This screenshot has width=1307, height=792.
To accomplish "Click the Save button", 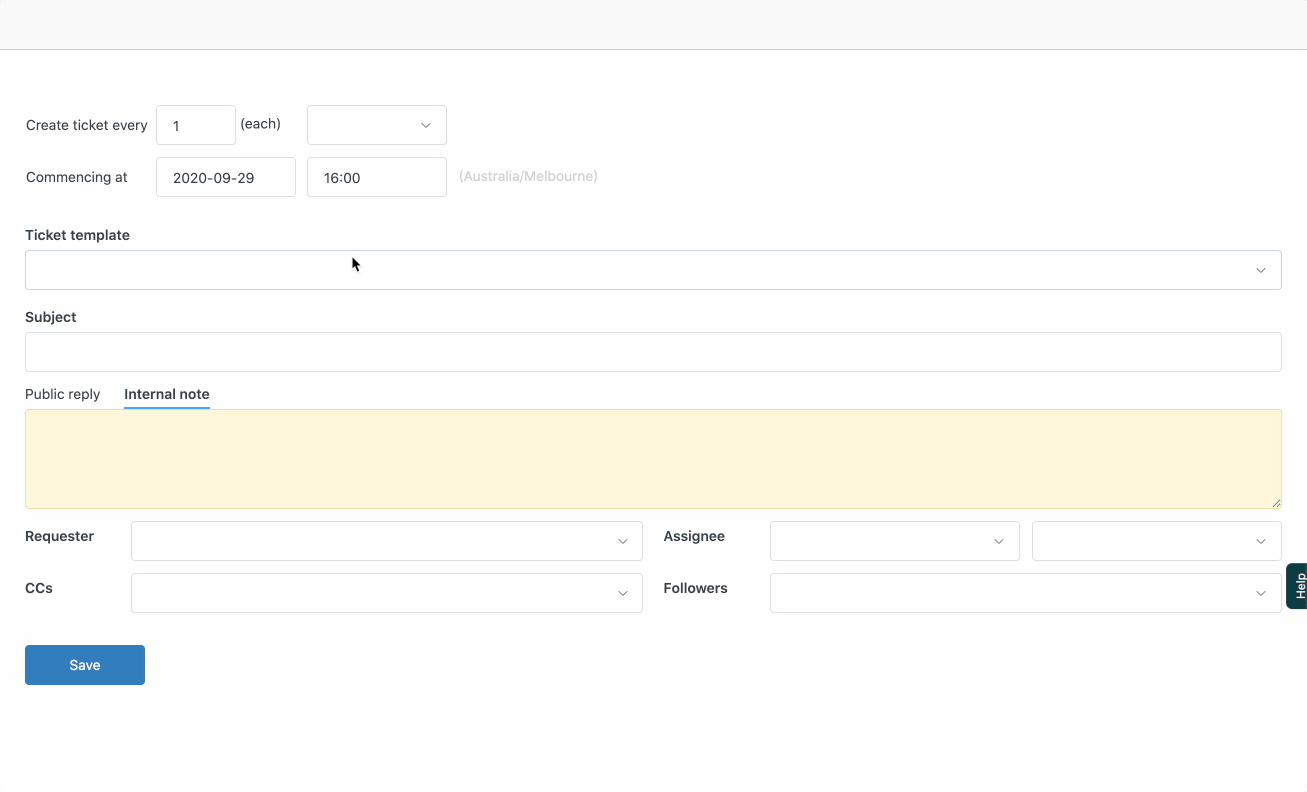I will pyautogui.click(x=85, y=665).
